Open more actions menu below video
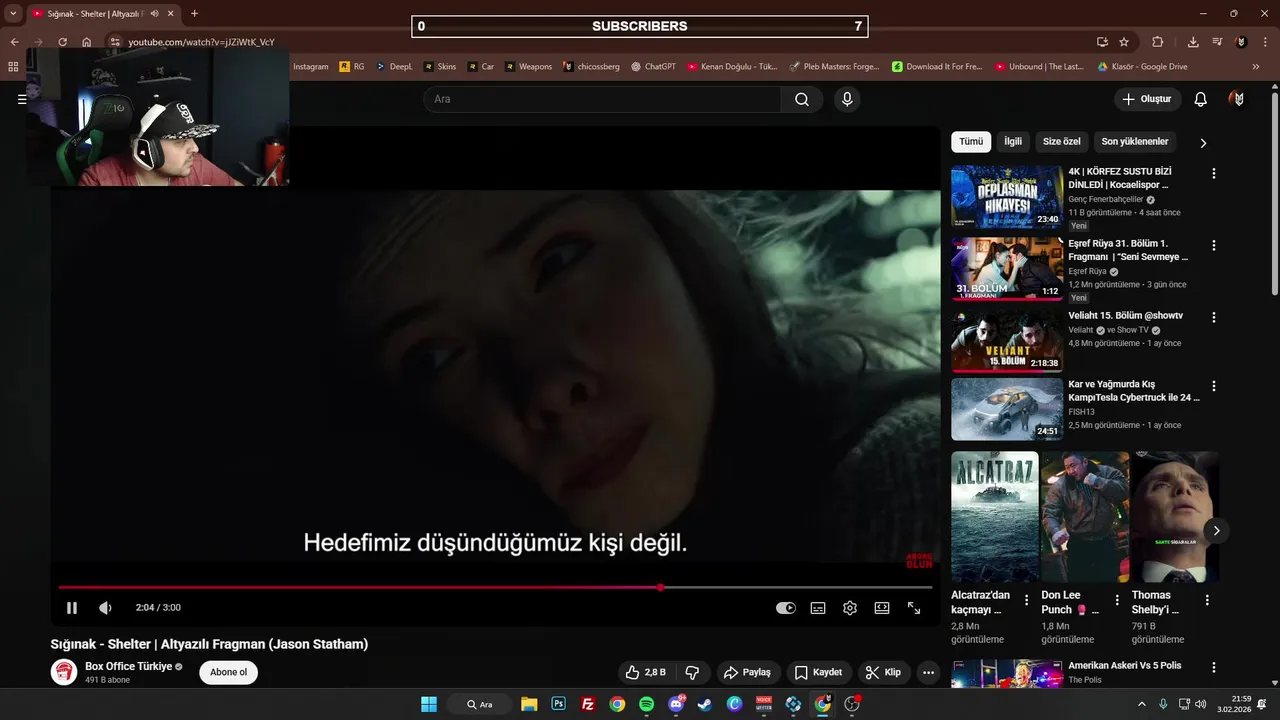The image size is (1280, 720). (929, 672)
